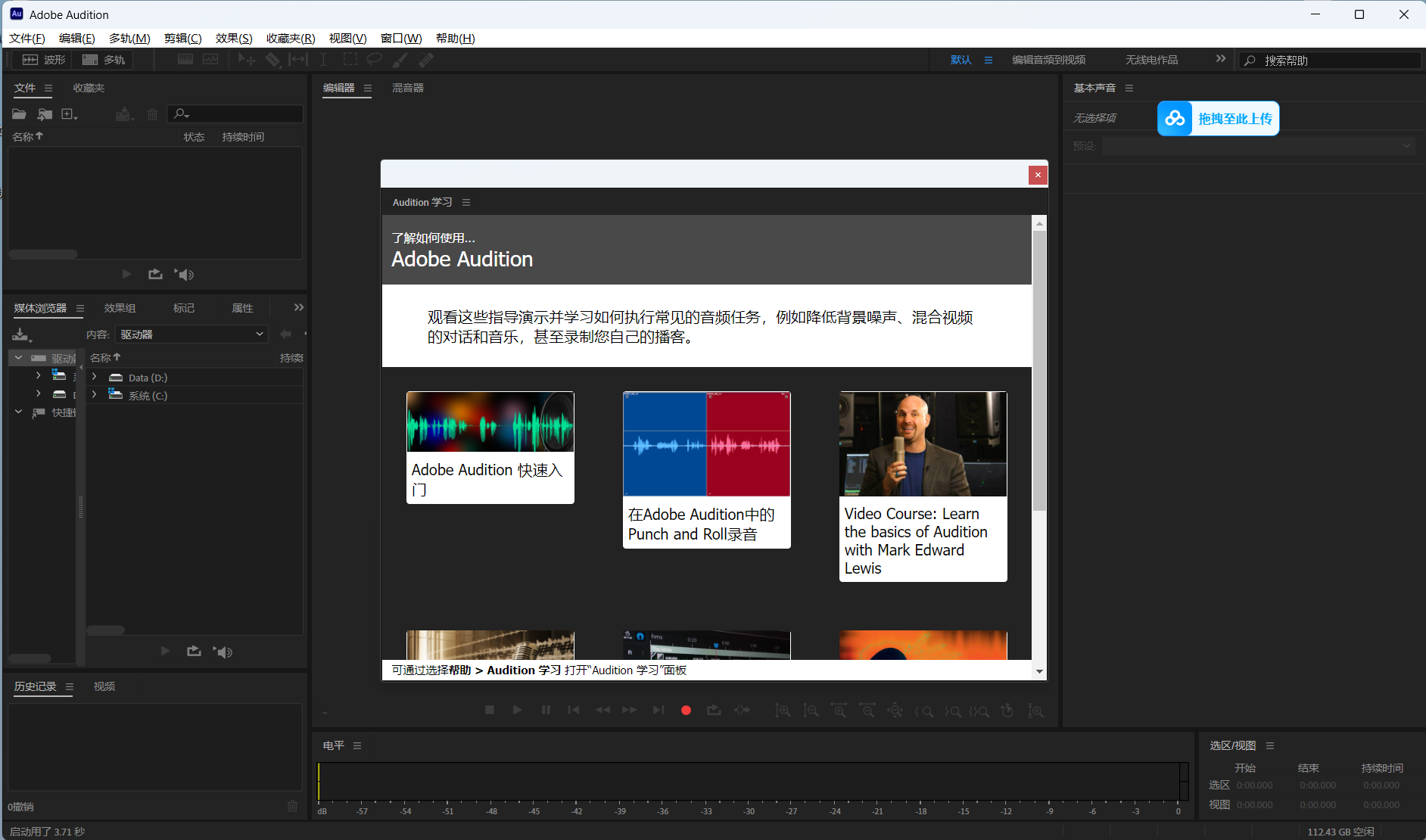Screen dimensions: 1426x840
Task: Click the Files panel search field
Action: [235, 114]
